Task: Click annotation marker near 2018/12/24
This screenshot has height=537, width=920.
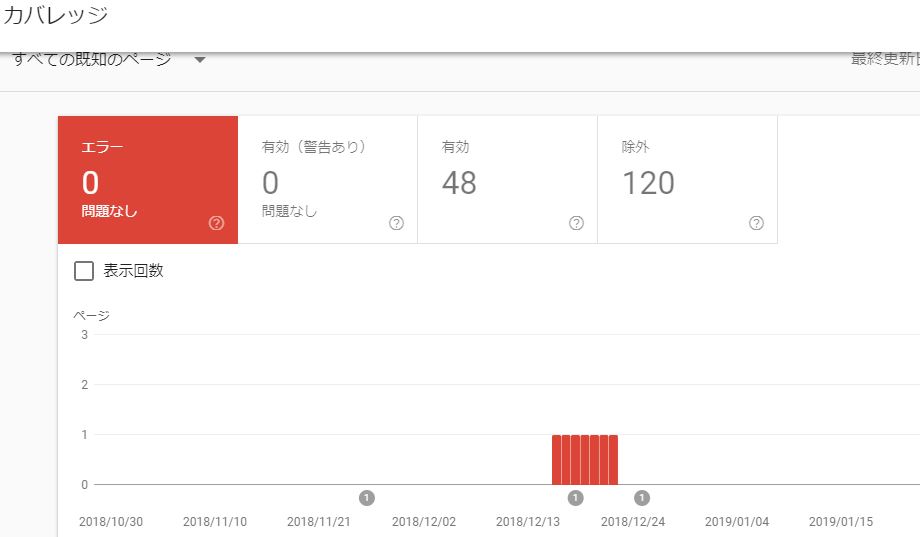Action: 642,498
